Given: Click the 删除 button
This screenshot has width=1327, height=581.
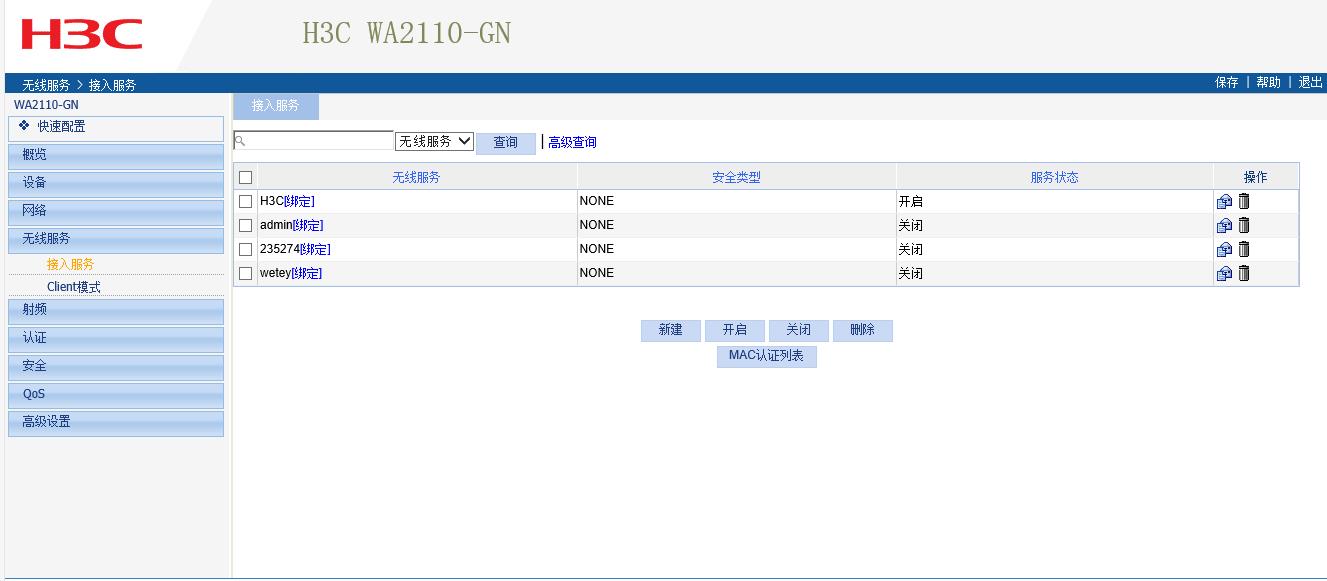Looking at the screenshot, I should pos(863,330).
